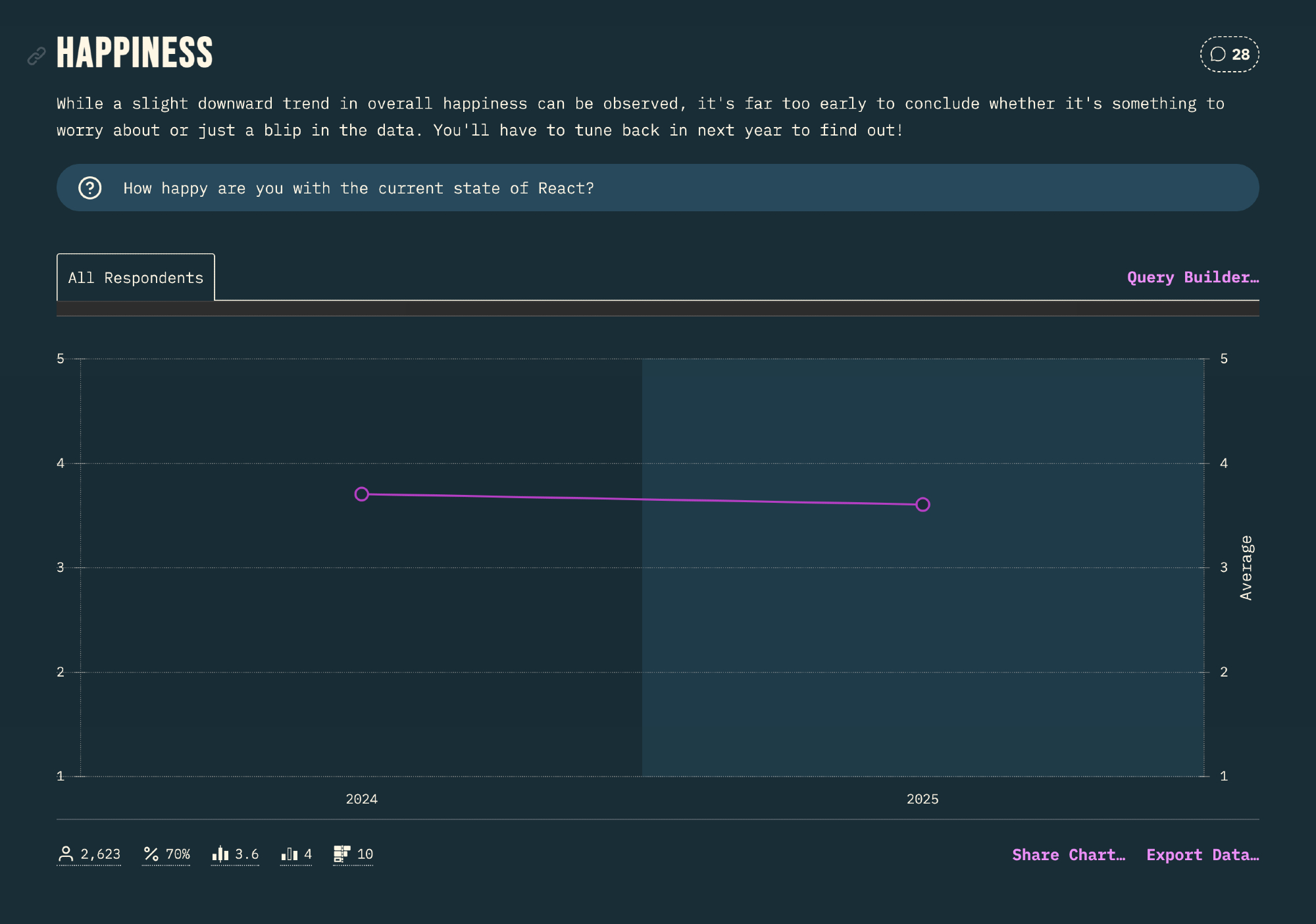Click the 2024 x-axis label

(x=362, y=799)
